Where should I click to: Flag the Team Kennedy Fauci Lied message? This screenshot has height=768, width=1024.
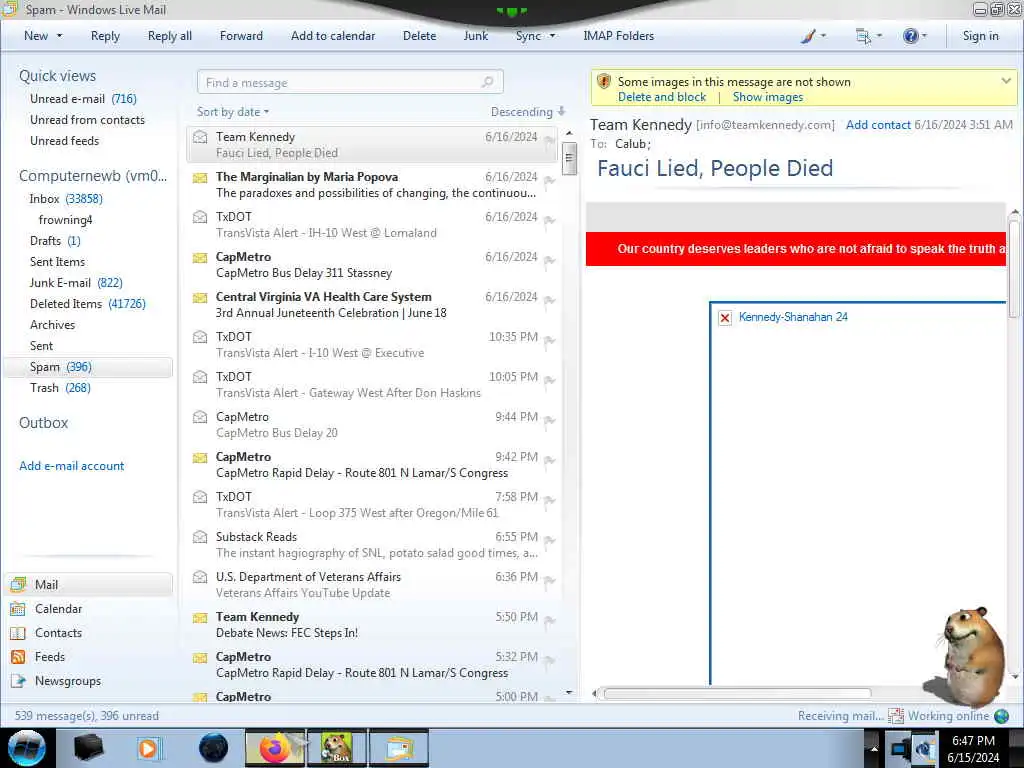point(550,141)
